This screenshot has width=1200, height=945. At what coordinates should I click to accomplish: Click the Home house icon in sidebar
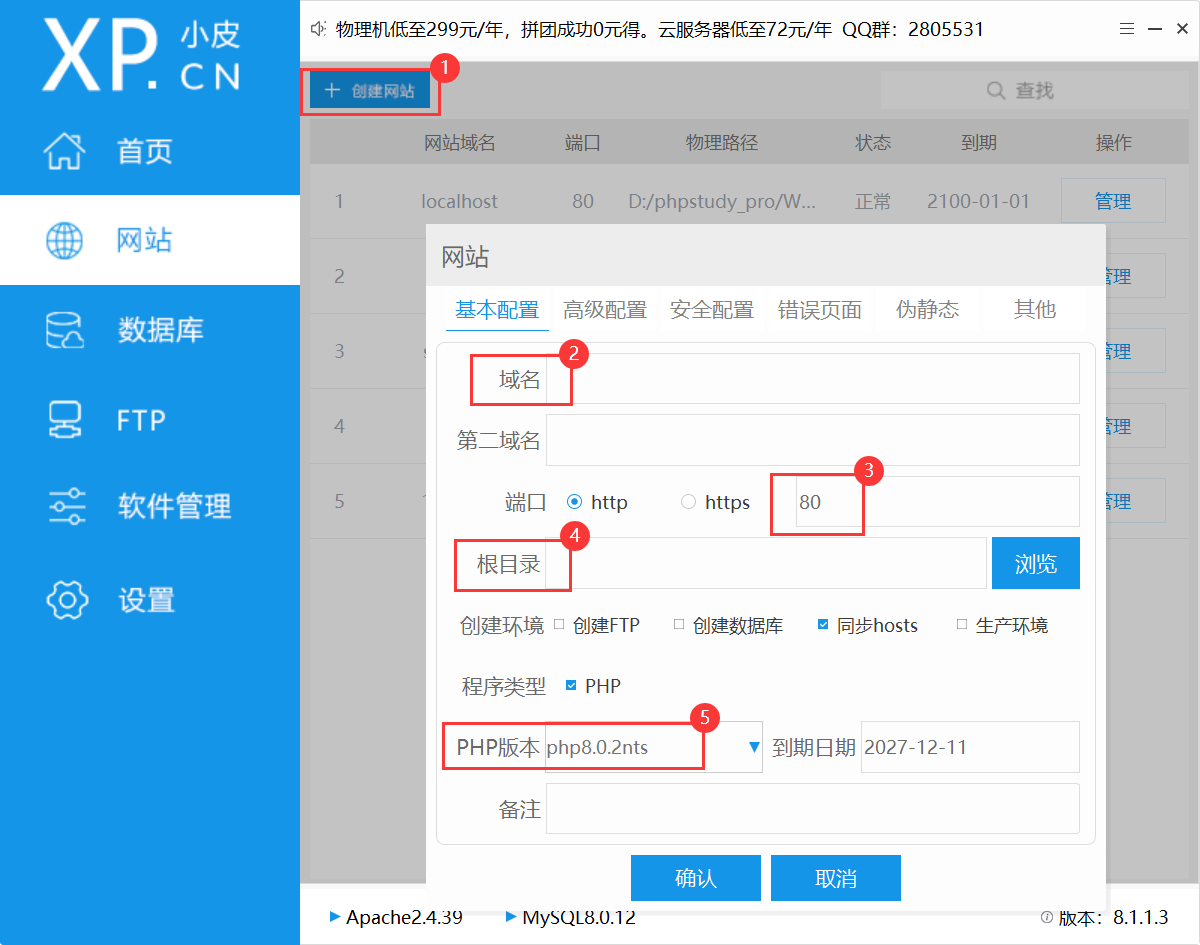pyautogui.click(x=66, y=151)
